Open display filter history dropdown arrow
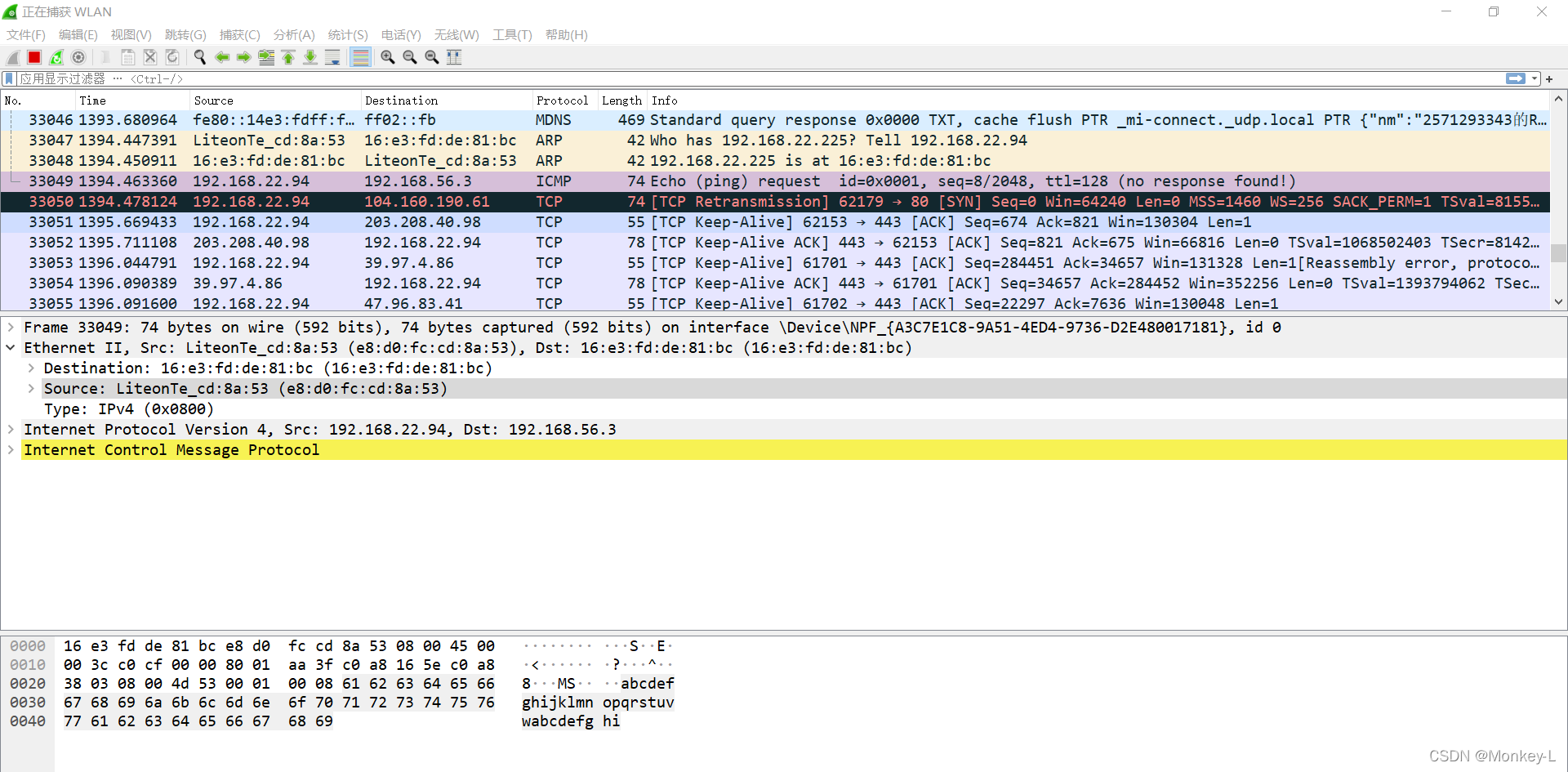The height and width of the screenshot is (772, 1568). click(1535, 78)
